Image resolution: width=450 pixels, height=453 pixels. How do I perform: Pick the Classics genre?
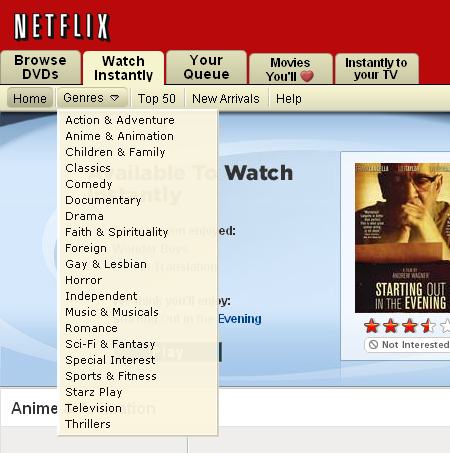pos(88,168)
